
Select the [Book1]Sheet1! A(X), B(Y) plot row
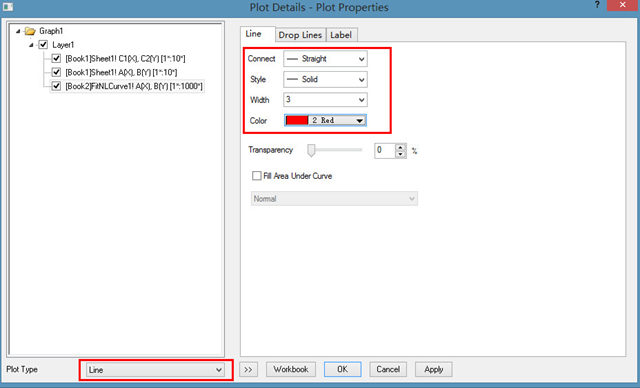click(x=121, y=73)
